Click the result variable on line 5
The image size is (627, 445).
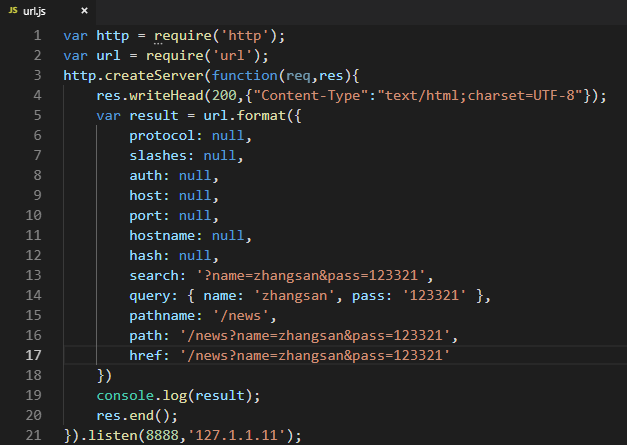tap(154, 116)
